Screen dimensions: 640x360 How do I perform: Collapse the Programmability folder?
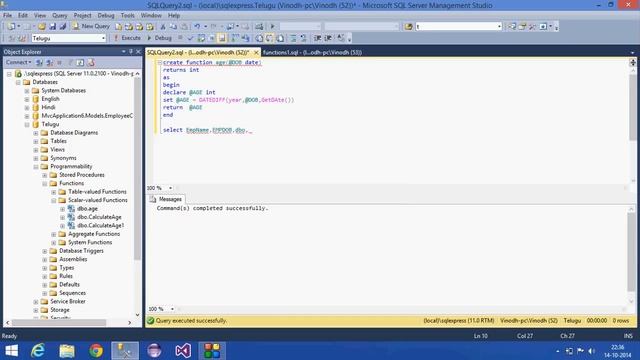point(36,167)
